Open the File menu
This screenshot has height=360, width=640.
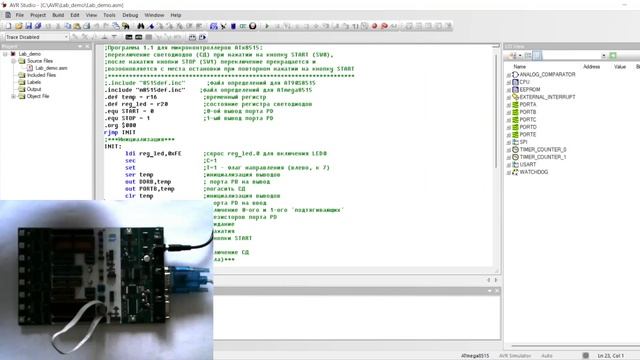pos(20,15)
